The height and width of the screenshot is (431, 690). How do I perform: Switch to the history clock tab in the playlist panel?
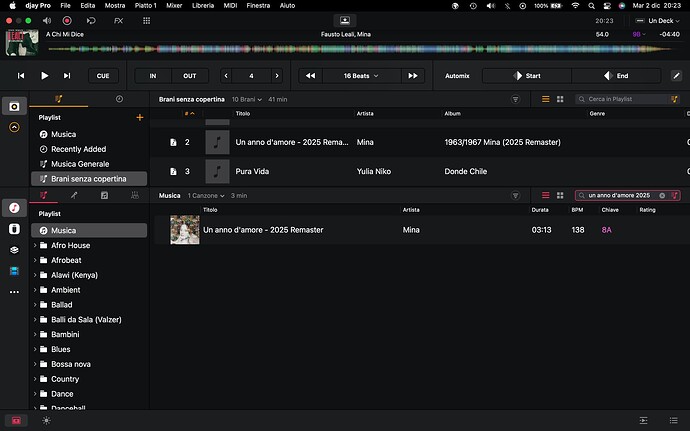pyautogui.click(x=119, y=99)
